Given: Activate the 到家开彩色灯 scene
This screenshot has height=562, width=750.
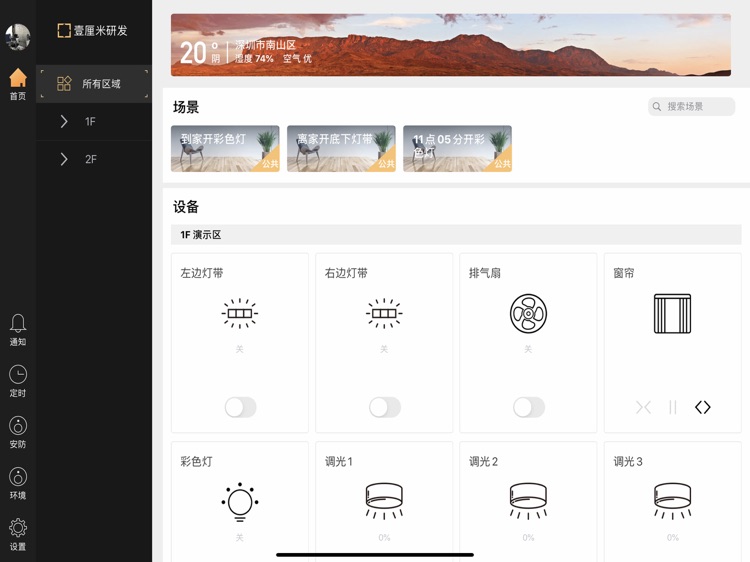Looking at the screenshot, I should tap(225, 149).
